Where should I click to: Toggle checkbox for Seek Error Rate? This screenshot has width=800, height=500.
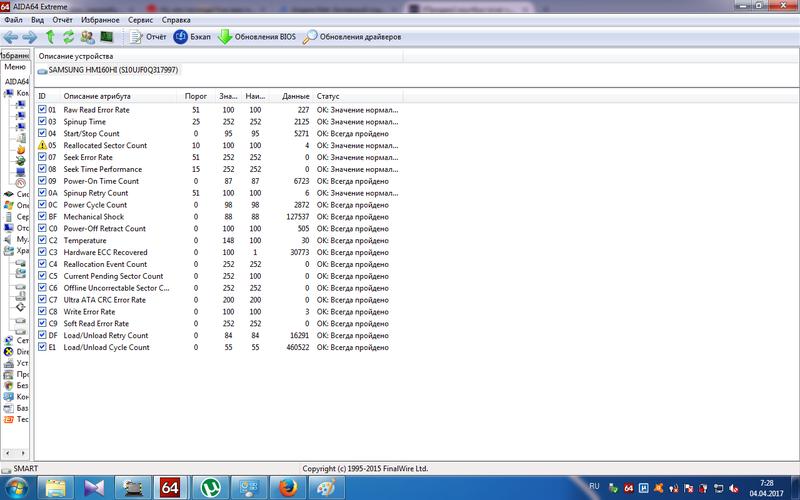(42, 157)
